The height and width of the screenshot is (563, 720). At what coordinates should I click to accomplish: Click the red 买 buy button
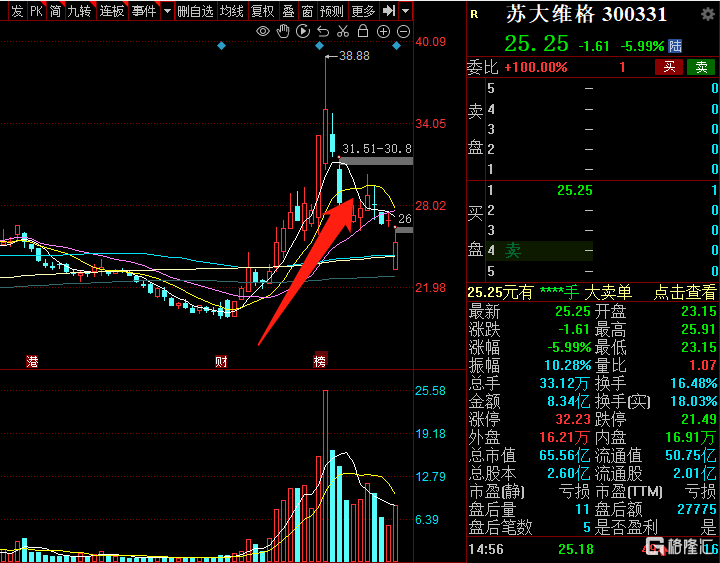pyautogui.click(x=669, y=67)
